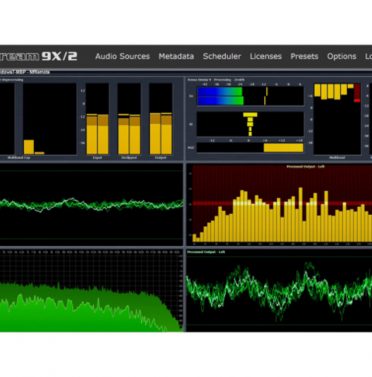Image resolution: width=372 pixels, height=377 pixels.
Task: Click the yellow stacked center-pyramid meter
Action: pyautogui.click(x=250, y=124)
